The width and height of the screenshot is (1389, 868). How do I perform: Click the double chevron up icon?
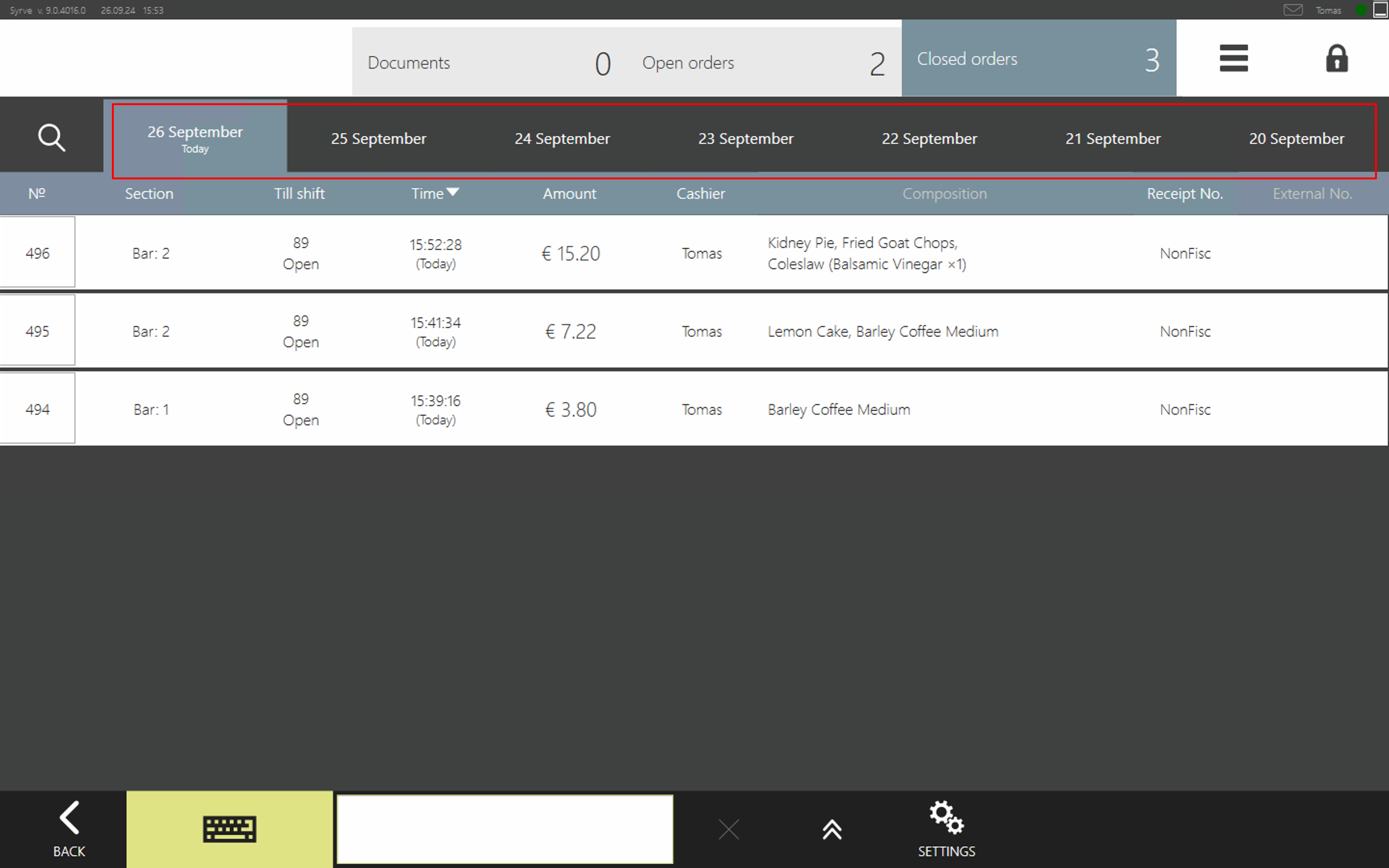pyautogui.click(x=831, y=829)
